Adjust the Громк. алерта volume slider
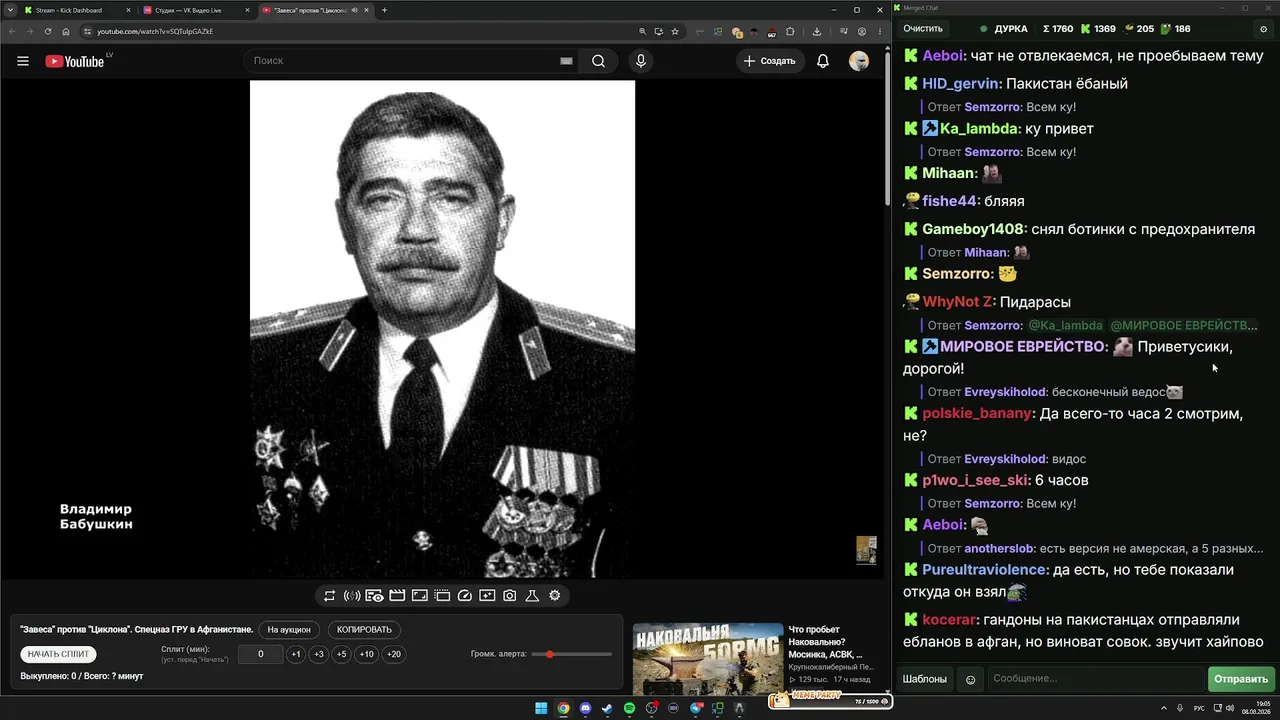1280x720 pixels. (x=572, y=654)
